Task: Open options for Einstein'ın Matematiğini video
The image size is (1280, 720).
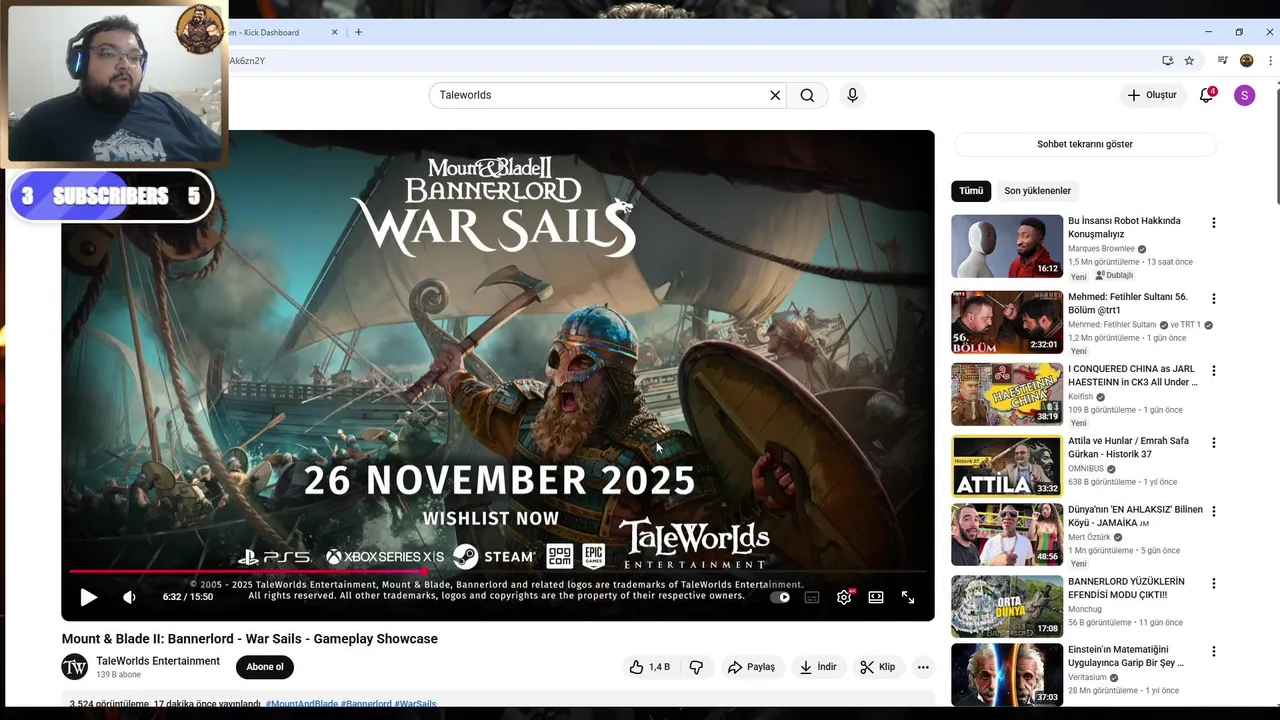Action: coord(1214,651)
